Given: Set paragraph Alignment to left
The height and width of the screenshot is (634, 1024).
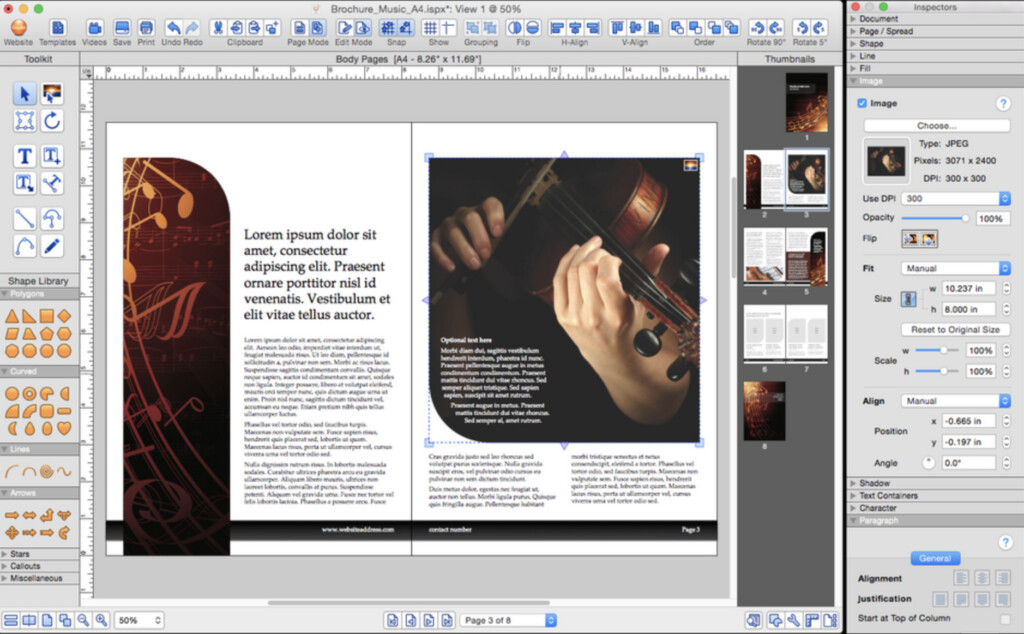Looking at the screenshot, I should point(961,578).
